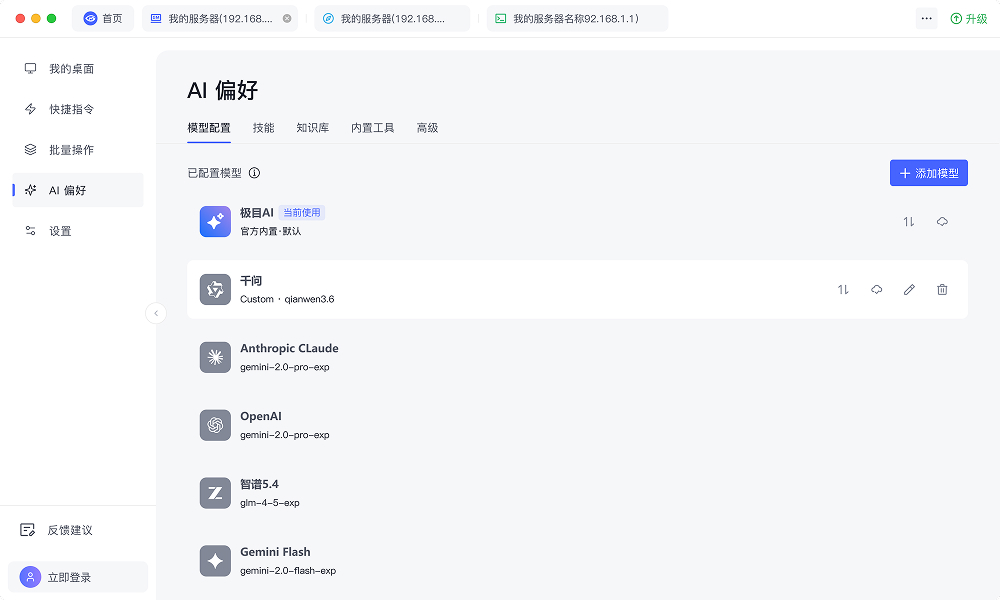The height and width of the screenshot is (600, 1000).
Task: Open the 首页 home tab
Action: point(103,18)
